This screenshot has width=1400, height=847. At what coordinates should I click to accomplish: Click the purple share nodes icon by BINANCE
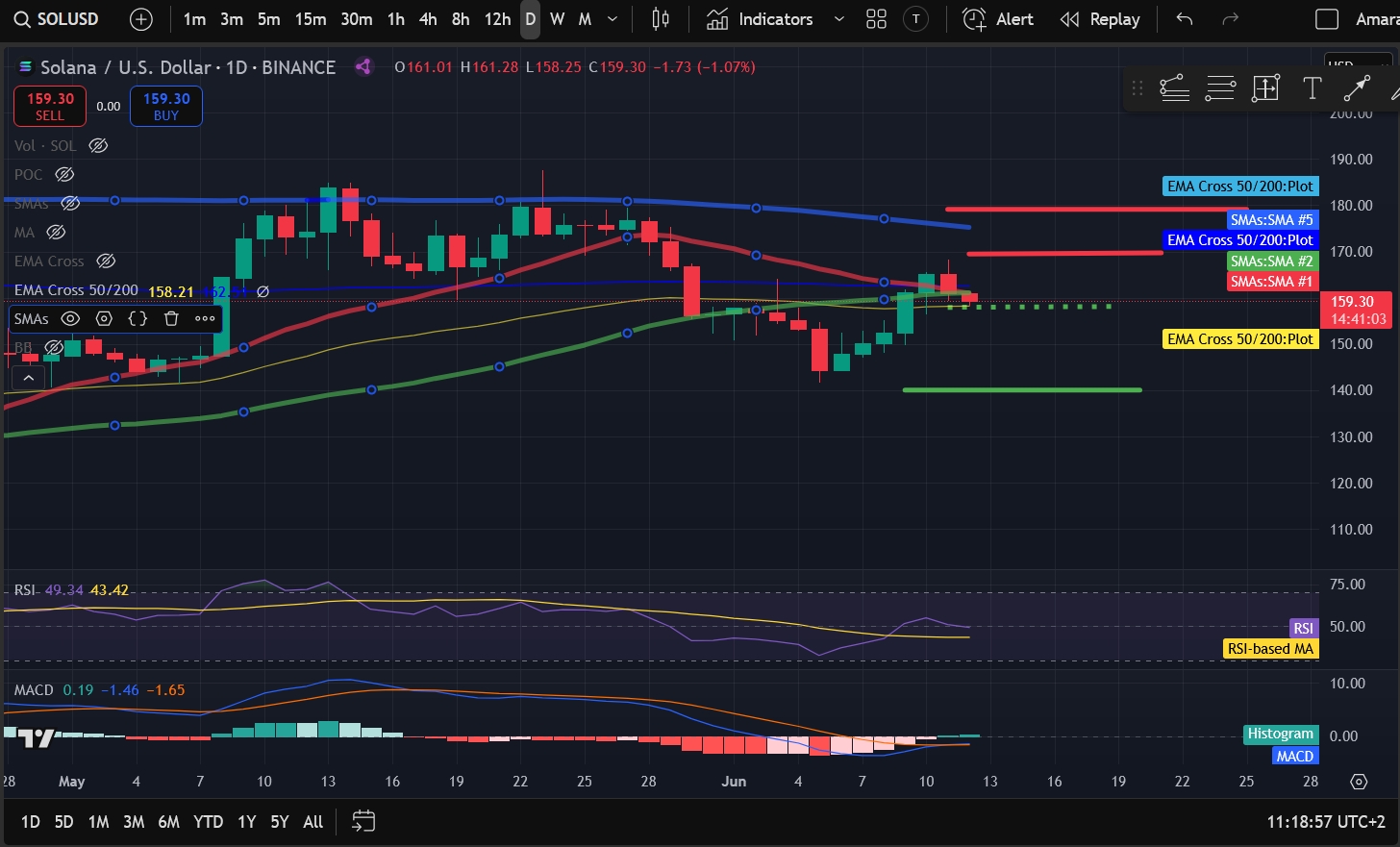pos(363,66)
